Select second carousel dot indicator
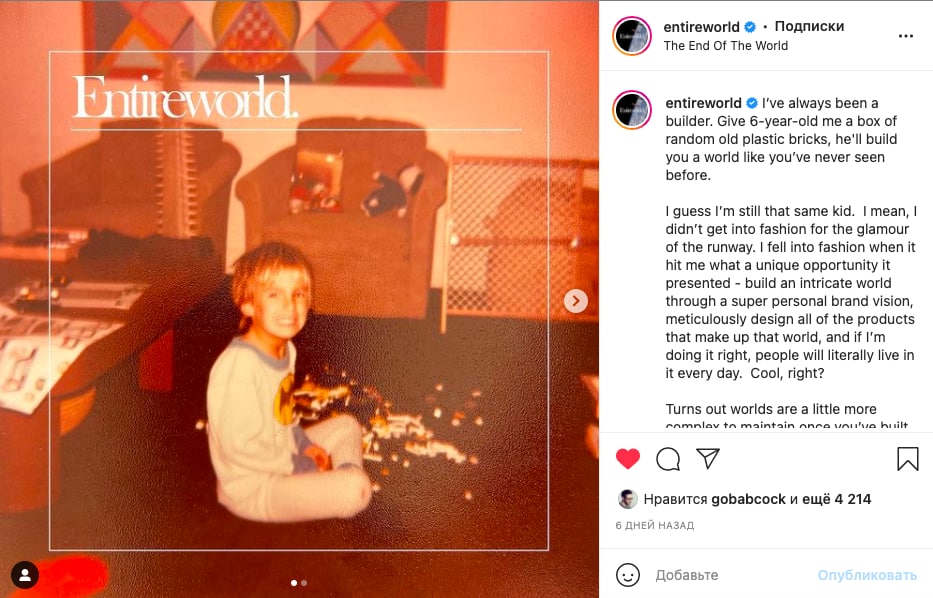Screen dimensions: 933x598 point(304,583)
